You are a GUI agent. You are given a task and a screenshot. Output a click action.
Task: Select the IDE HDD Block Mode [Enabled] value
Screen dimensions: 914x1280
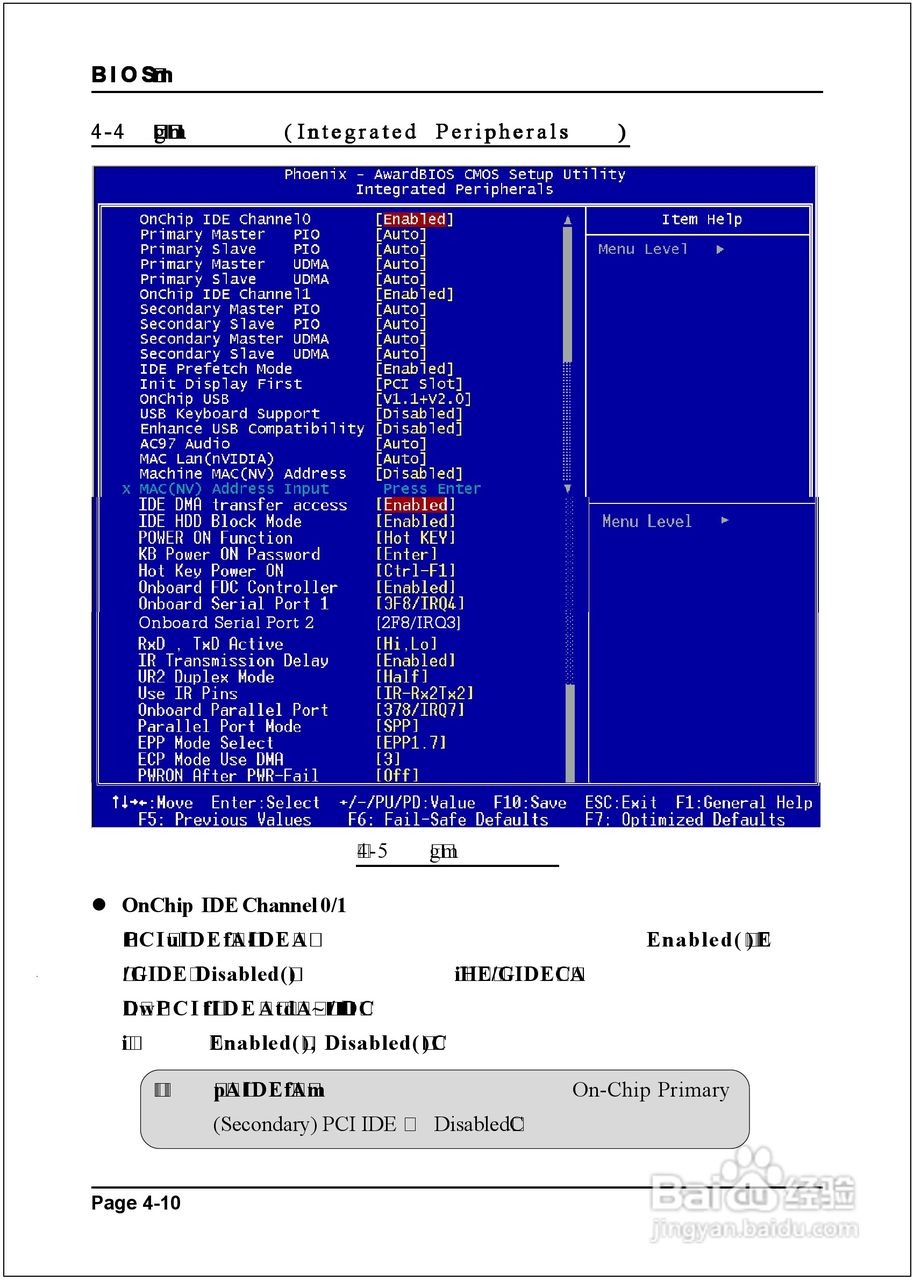[415, 522]
